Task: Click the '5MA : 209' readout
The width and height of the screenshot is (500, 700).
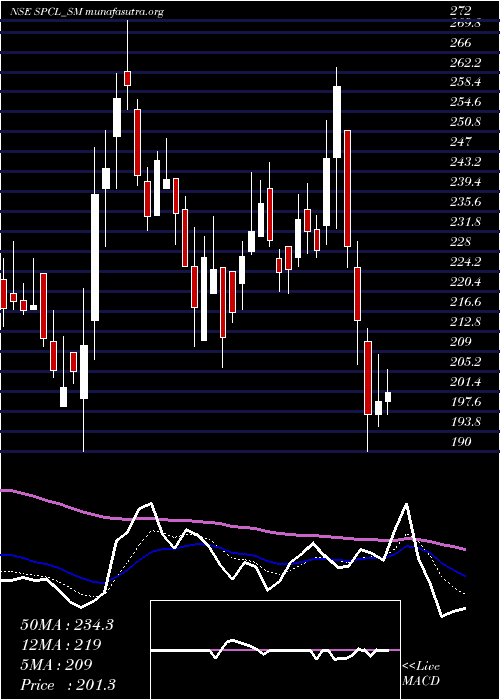Action: pos(56,665)
